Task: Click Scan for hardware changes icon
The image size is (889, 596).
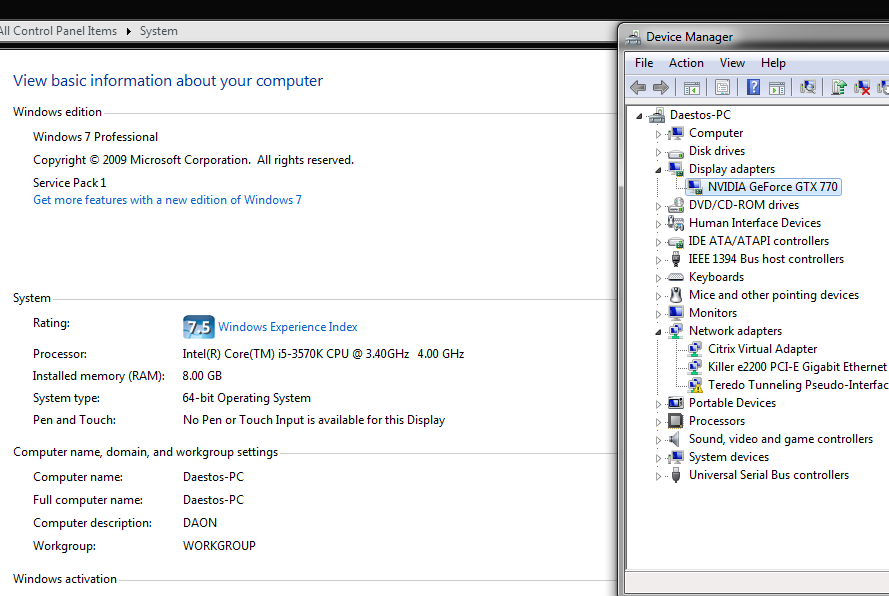Action: (x=808, y=87)
